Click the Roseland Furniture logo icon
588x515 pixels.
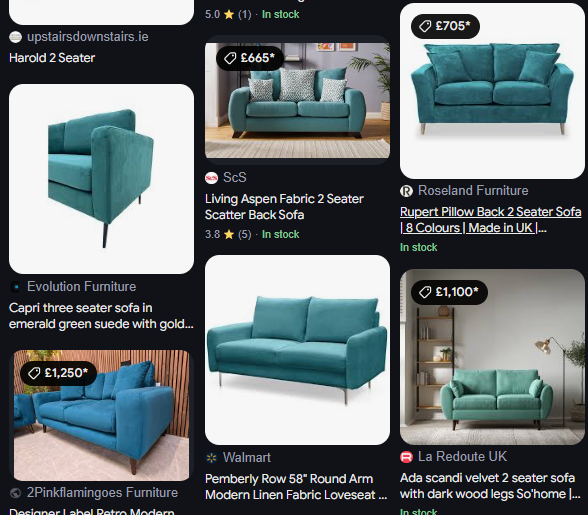coord(406,191)
